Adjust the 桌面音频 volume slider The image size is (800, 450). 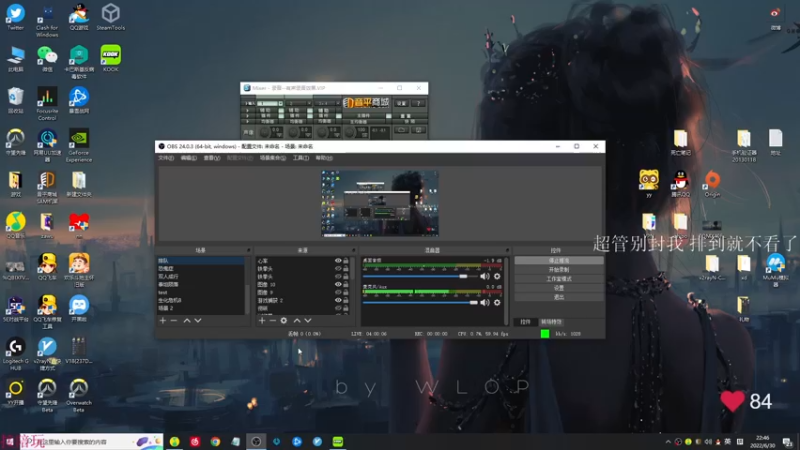(419, 277)
